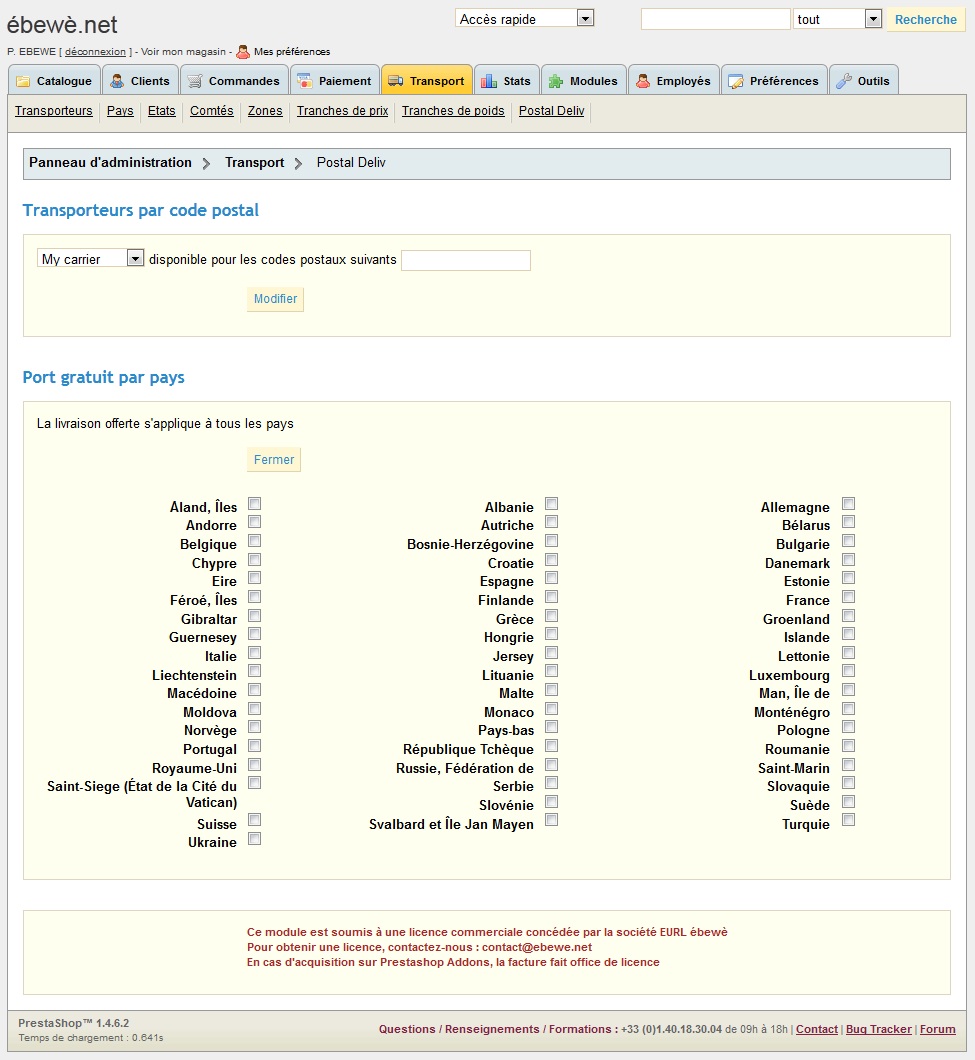Screen dimensions: 975x1060
Task: Check the Pays-bas checkbox
Action: pyautogui.click(x=552, y=727)
